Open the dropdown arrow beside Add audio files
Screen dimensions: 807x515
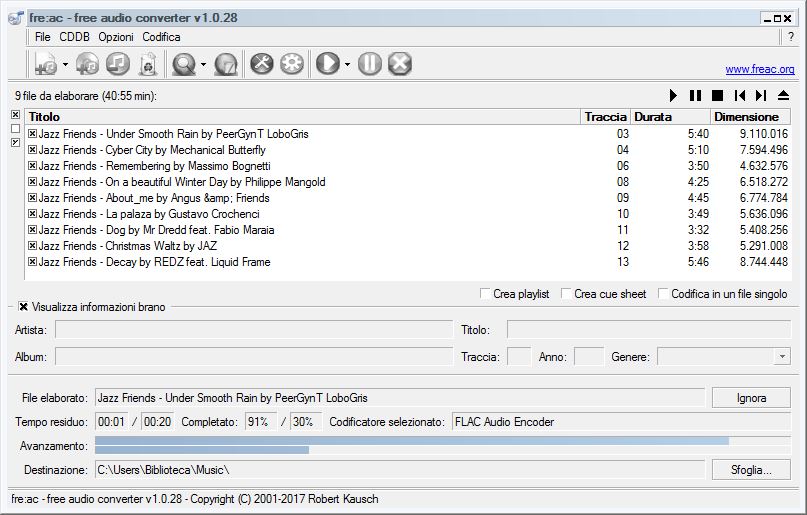coord(65,65)
